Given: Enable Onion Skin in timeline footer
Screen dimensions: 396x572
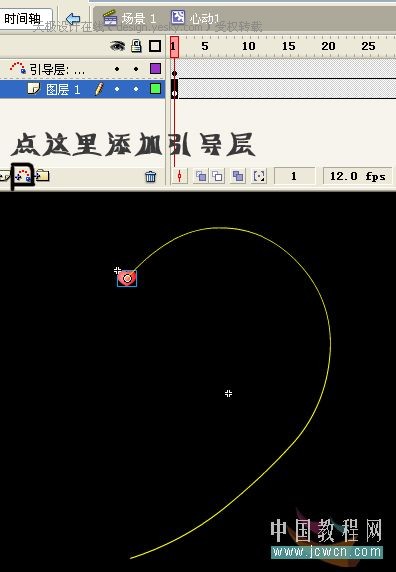Looking at the screenshot, I should (x=201, y=177).
